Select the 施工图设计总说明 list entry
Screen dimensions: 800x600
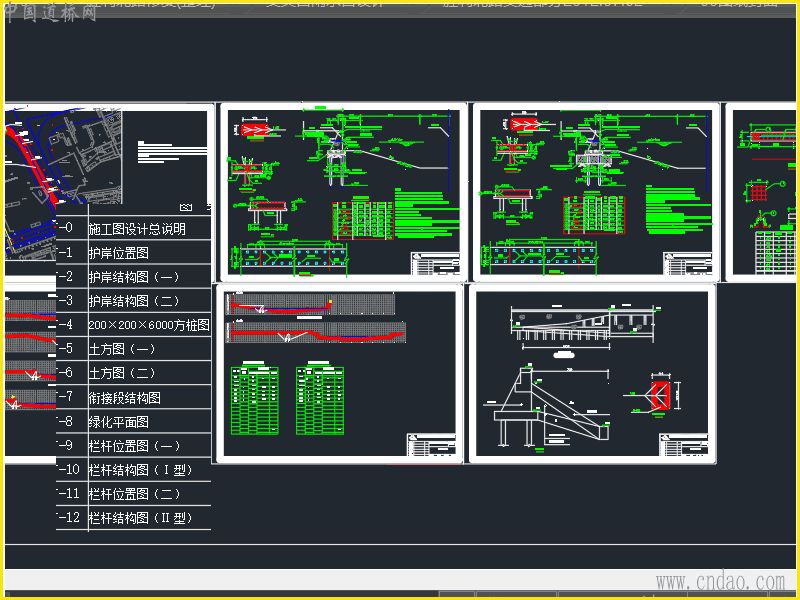point(137,229)
